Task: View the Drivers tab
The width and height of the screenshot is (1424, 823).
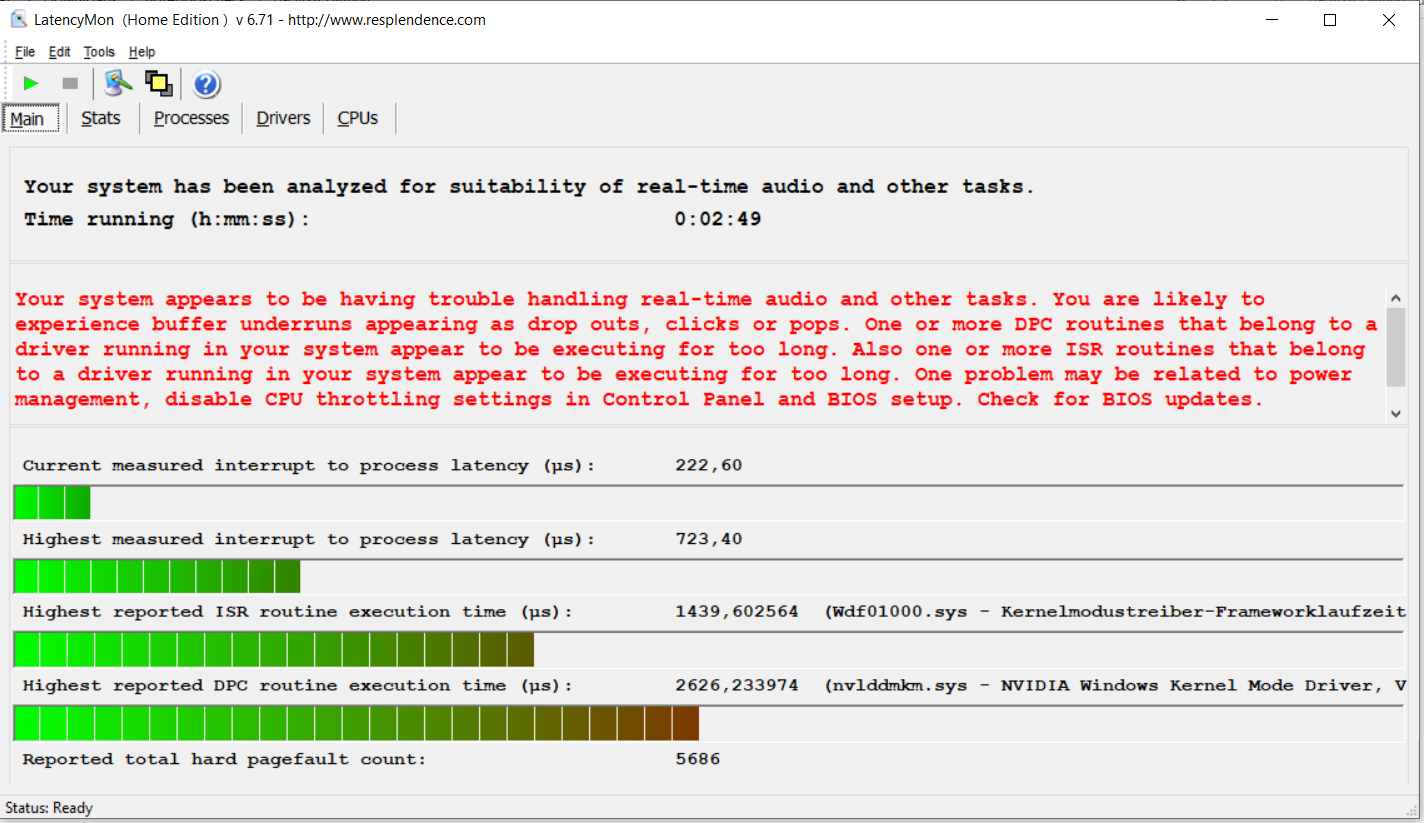Action: pos(283,118)
